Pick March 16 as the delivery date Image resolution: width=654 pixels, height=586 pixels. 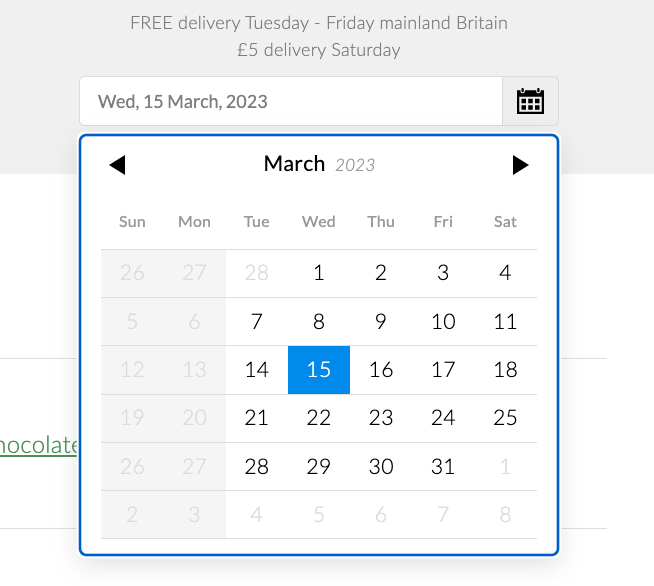click(381, 370)
